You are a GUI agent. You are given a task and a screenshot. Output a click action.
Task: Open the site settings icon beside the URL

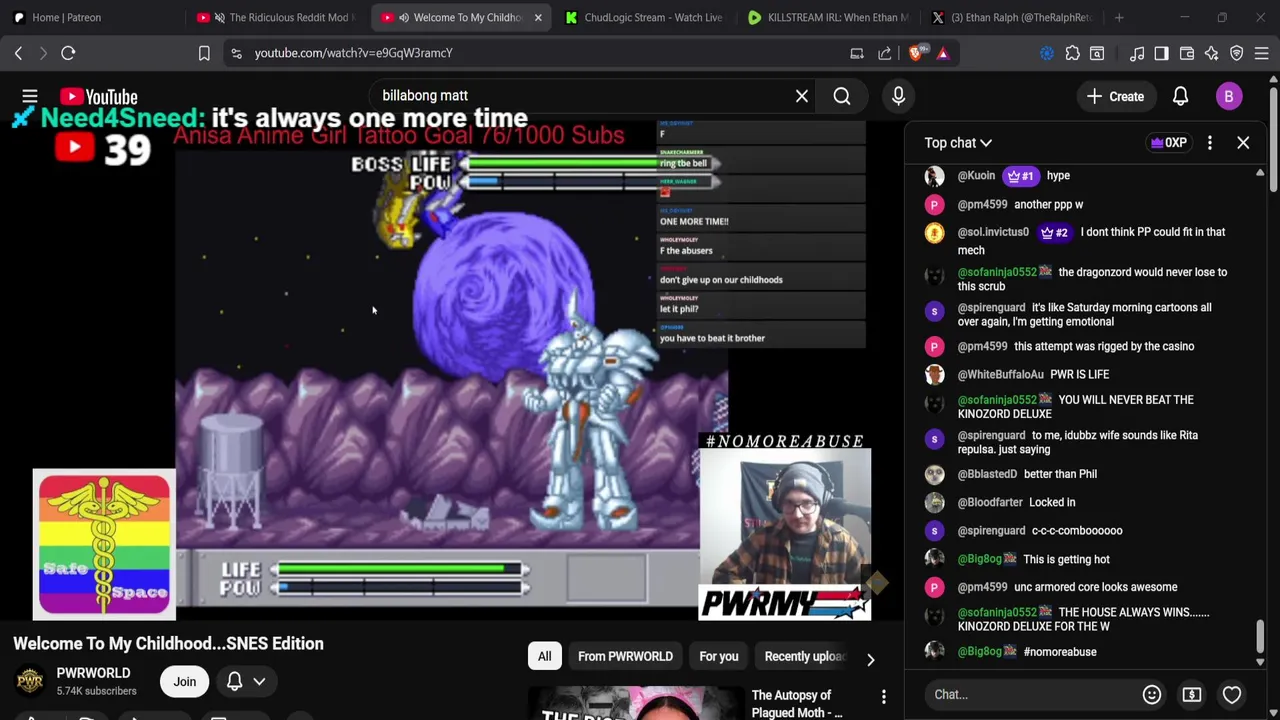tap(236, 53)
